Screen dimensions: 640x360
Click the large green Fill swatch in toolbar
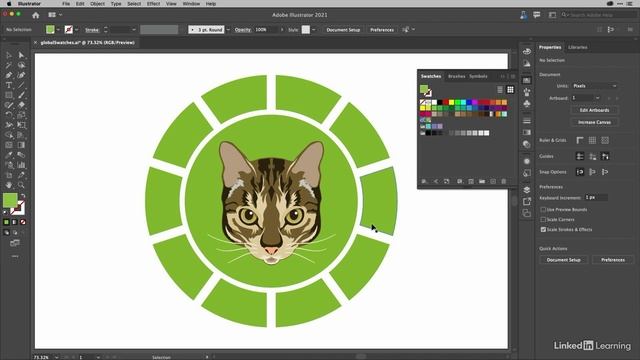pyautogui.click(x=10, y=200)
